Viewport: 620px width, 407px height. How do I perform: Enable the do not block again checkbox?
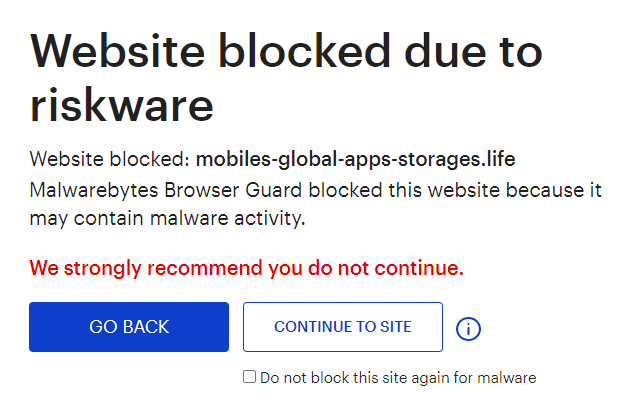(250, 377)
